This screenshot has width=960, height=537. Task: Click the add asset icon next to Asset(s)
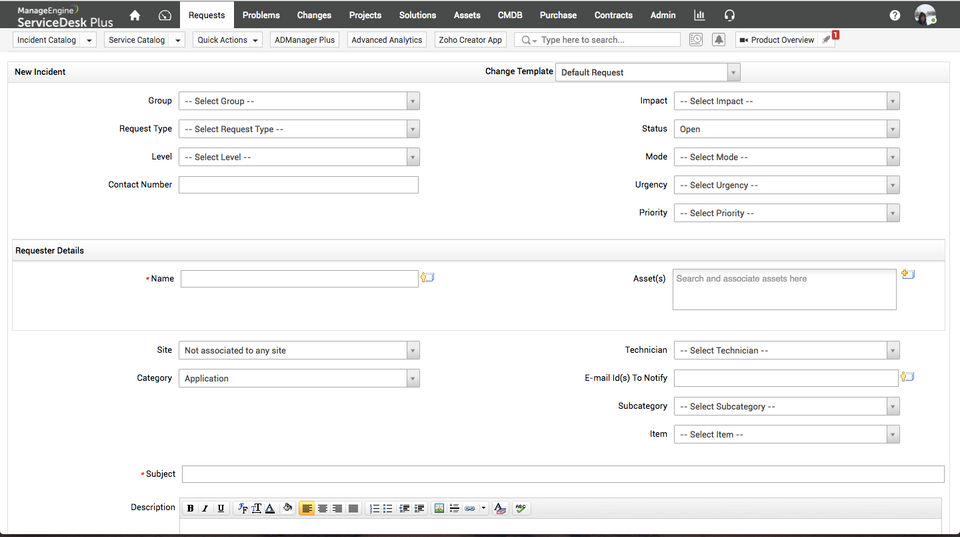[x=908, y=274]
